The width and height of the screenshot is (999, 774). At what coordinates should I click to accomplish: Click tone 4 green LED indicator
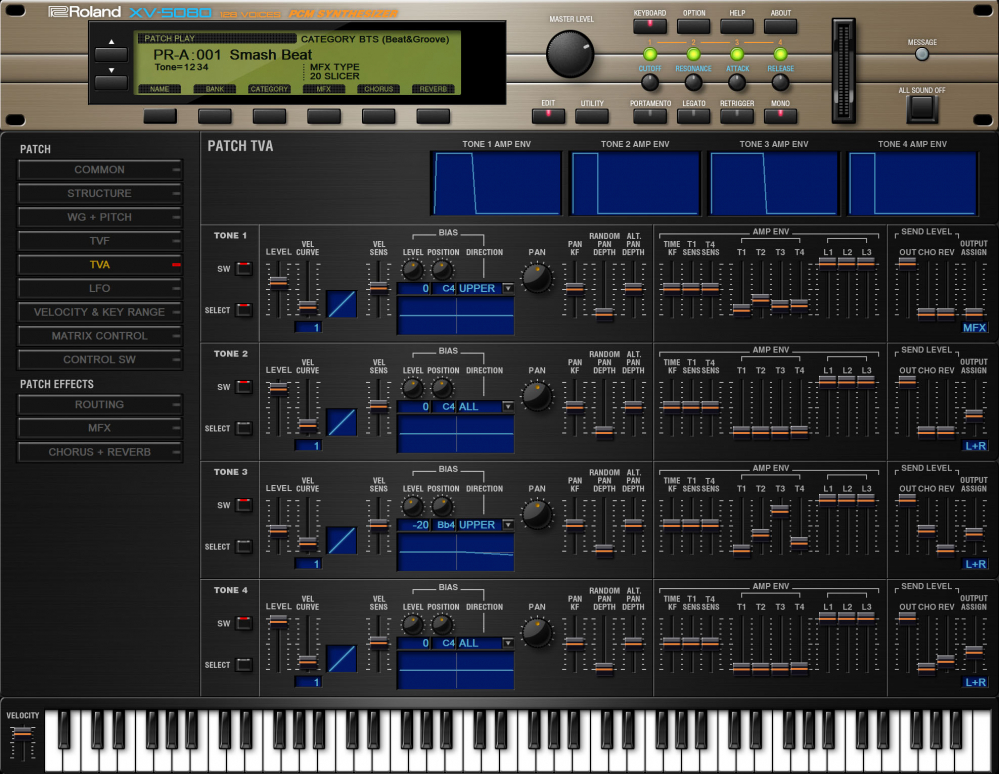click(x=780, y=54)
